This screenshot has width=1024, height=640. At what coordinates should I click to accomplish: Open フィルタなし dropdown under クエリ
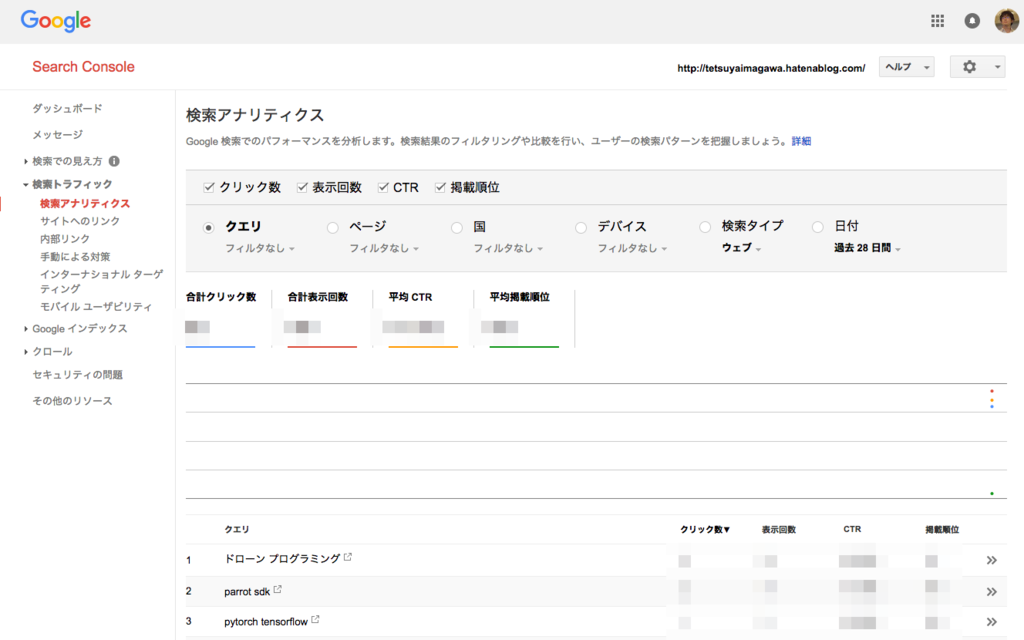pos(260,248)
